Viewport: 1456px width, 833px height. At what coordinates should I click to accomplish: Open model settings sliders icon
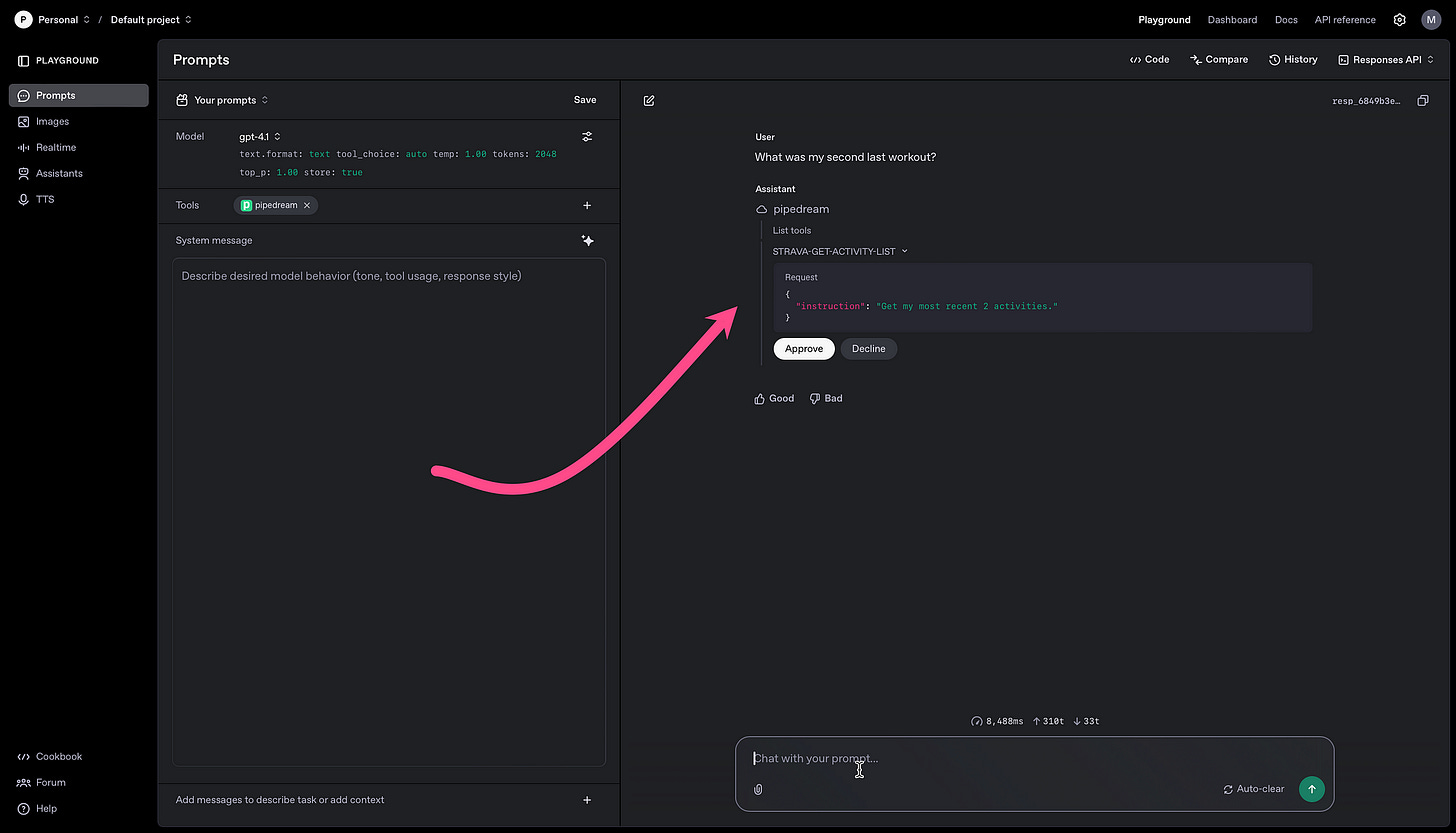(x=587, y=136)
